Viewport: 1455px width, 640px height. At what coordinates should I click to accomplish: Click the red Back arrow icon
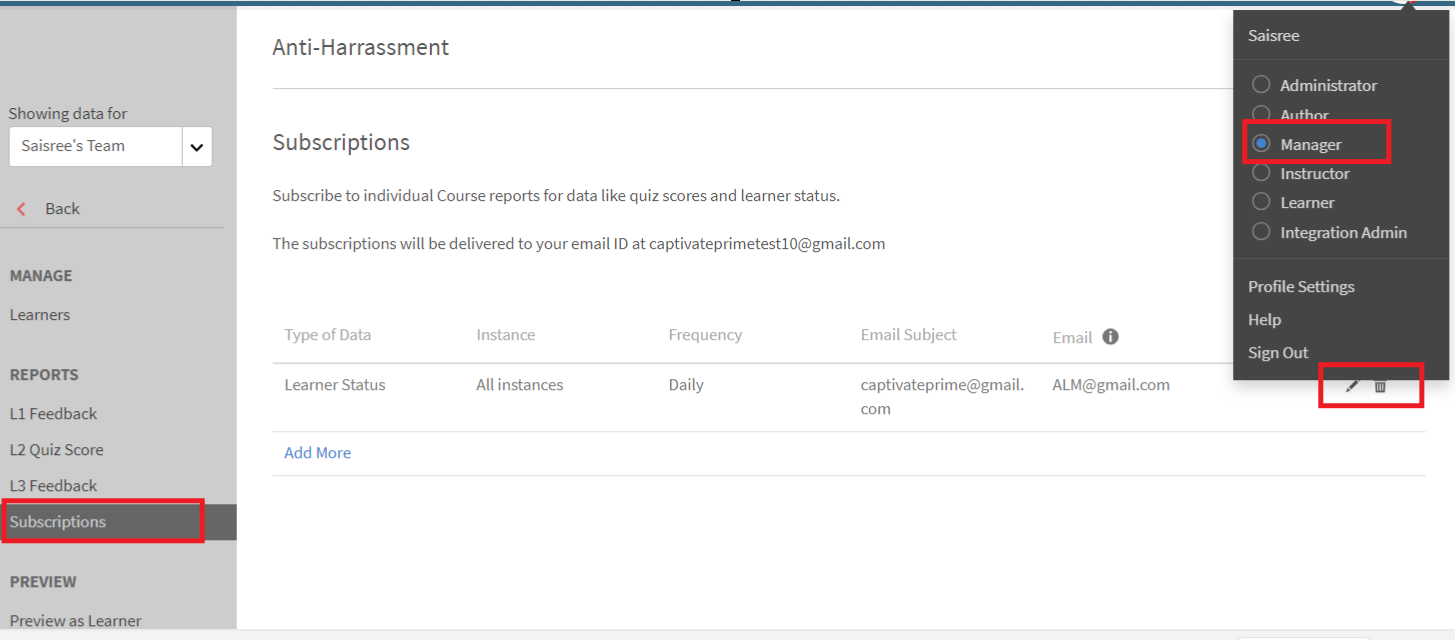[x=22, y=209]
